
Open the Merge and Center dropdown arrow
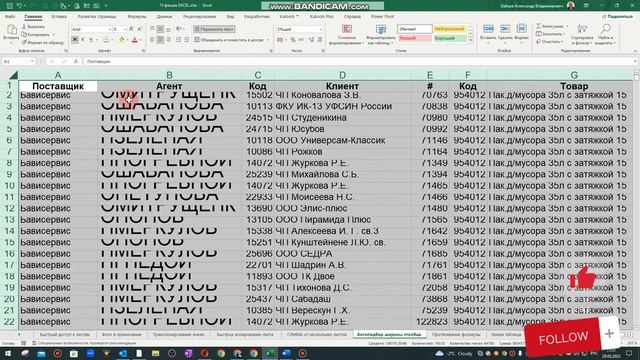click(x=268, y=40)
